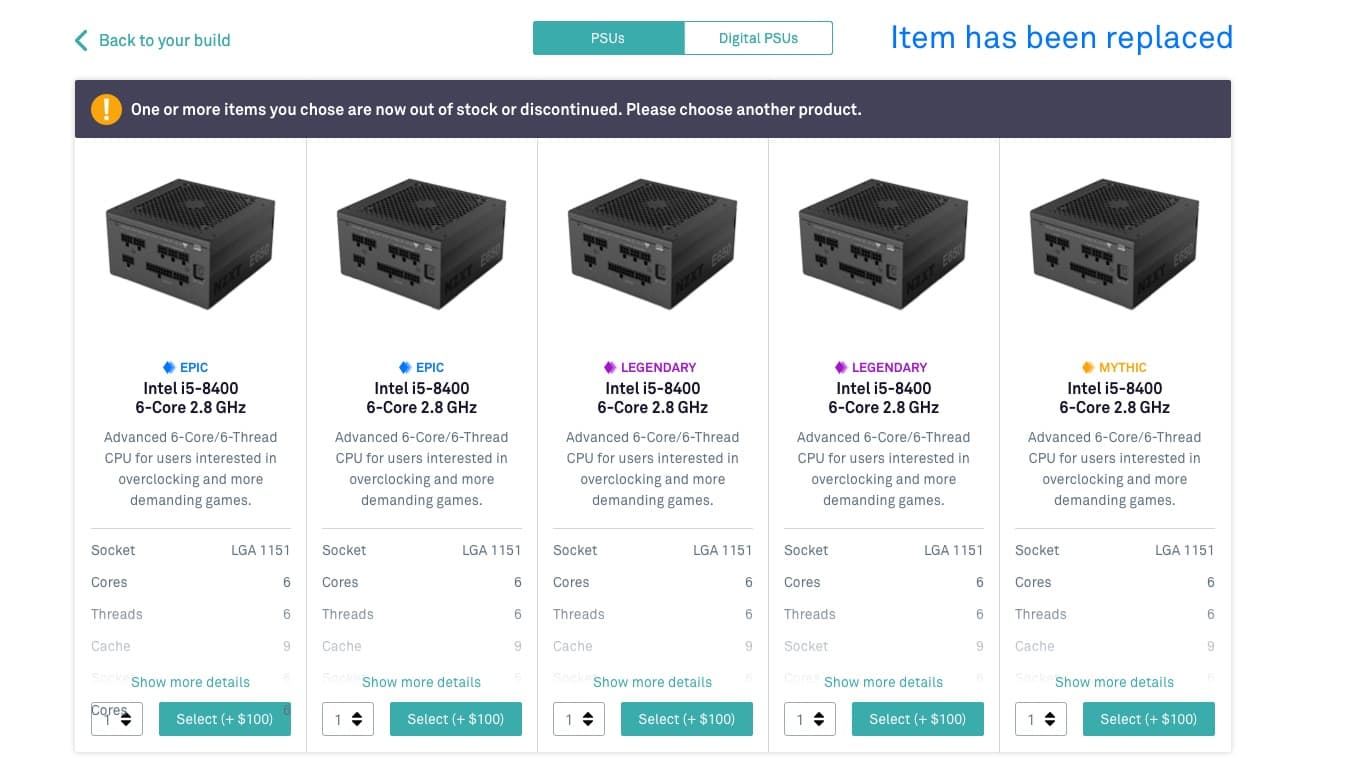Viewport: 1366px width, 768px height.
Task: Expand Show more details on fifth card
Action: click(x=1114, y=682)
